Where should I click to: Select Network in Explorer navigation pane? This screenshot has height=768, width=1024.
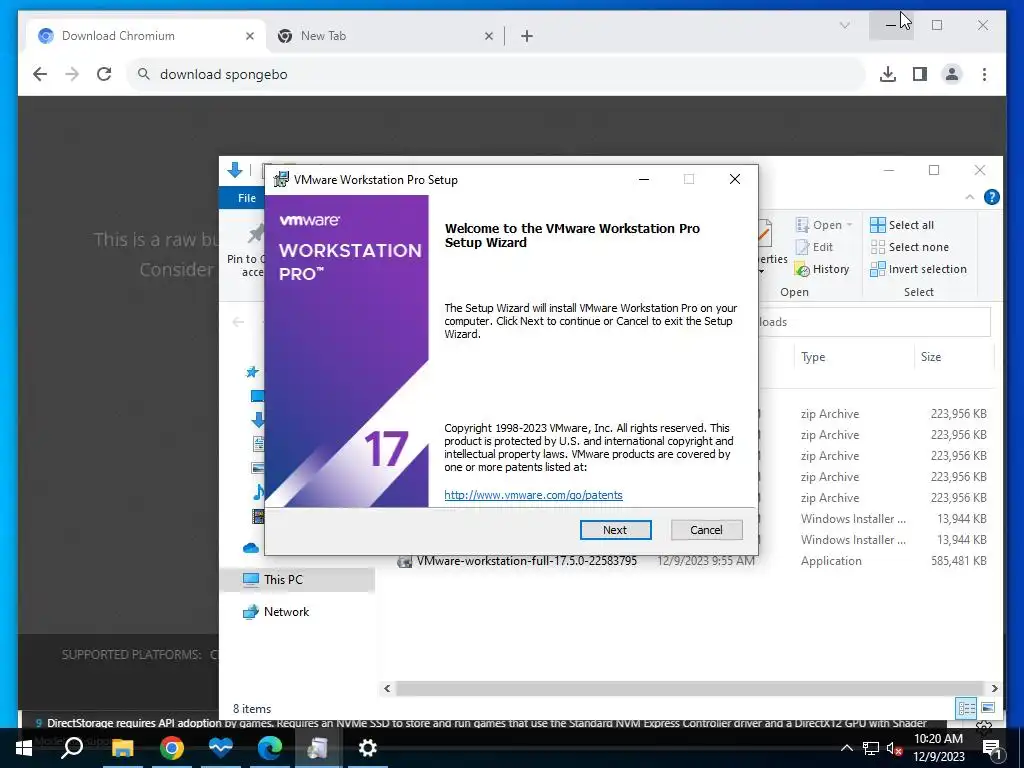point(276,612)
